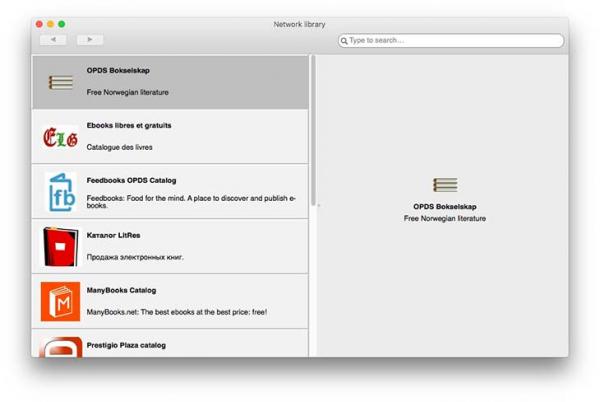Maximize the Network library window

click(x=61, y=24)
